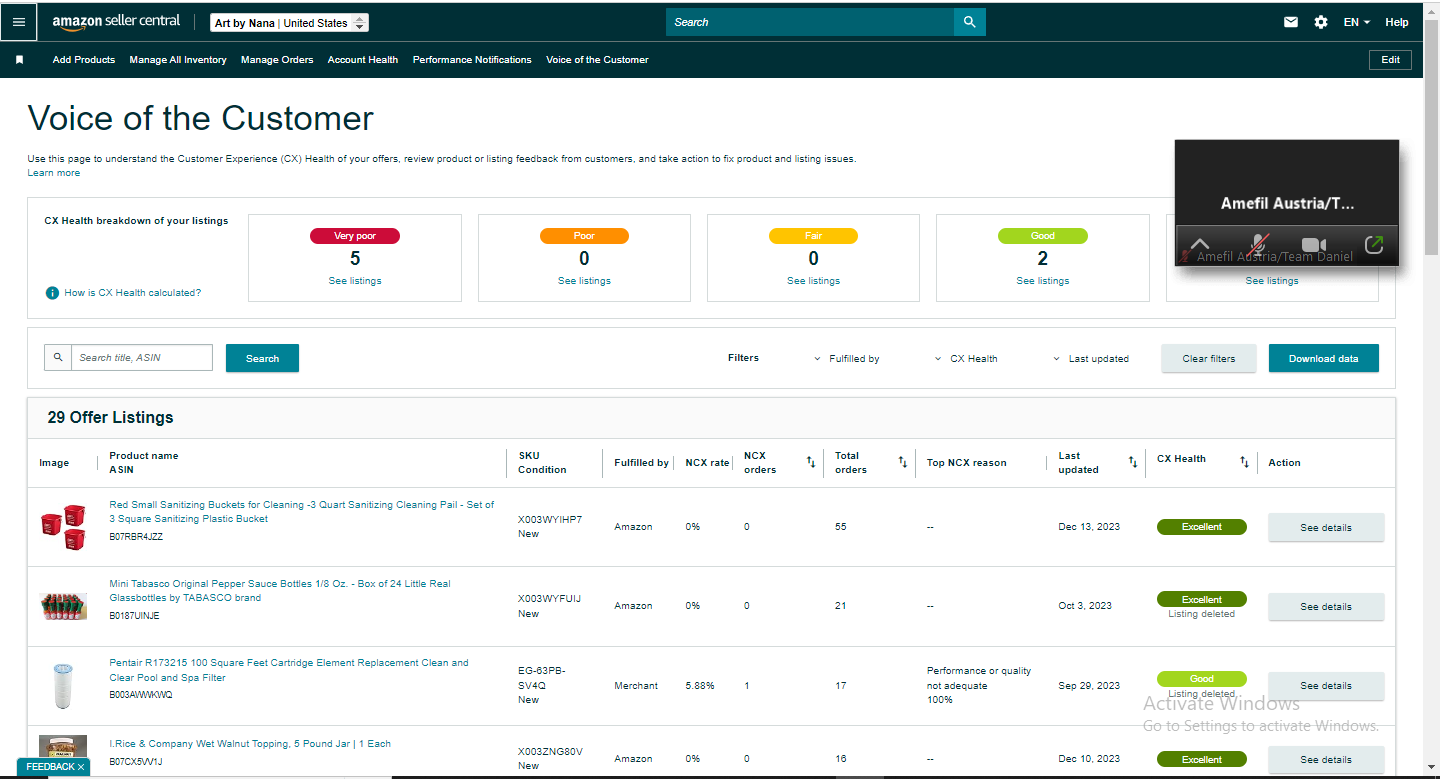
Task: Expand the Zoom mini window with the up chevron
Action: pyautogui.click(x=1200, y=244)
